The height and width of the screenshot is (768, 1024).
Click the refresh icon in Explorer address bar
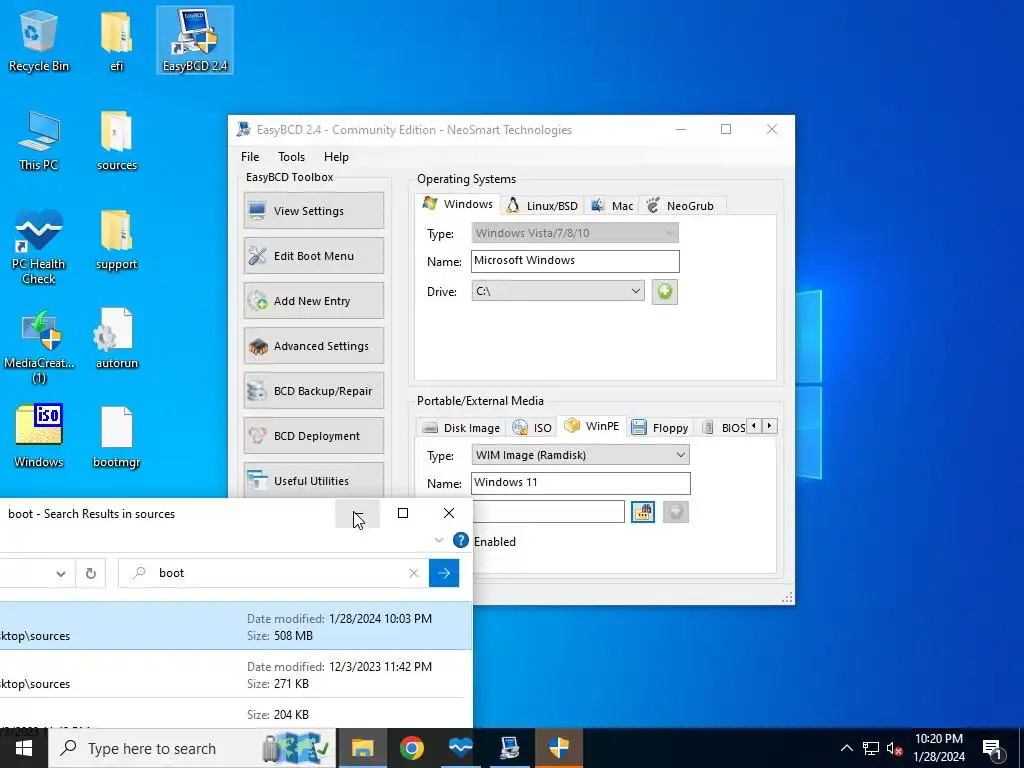91,573
